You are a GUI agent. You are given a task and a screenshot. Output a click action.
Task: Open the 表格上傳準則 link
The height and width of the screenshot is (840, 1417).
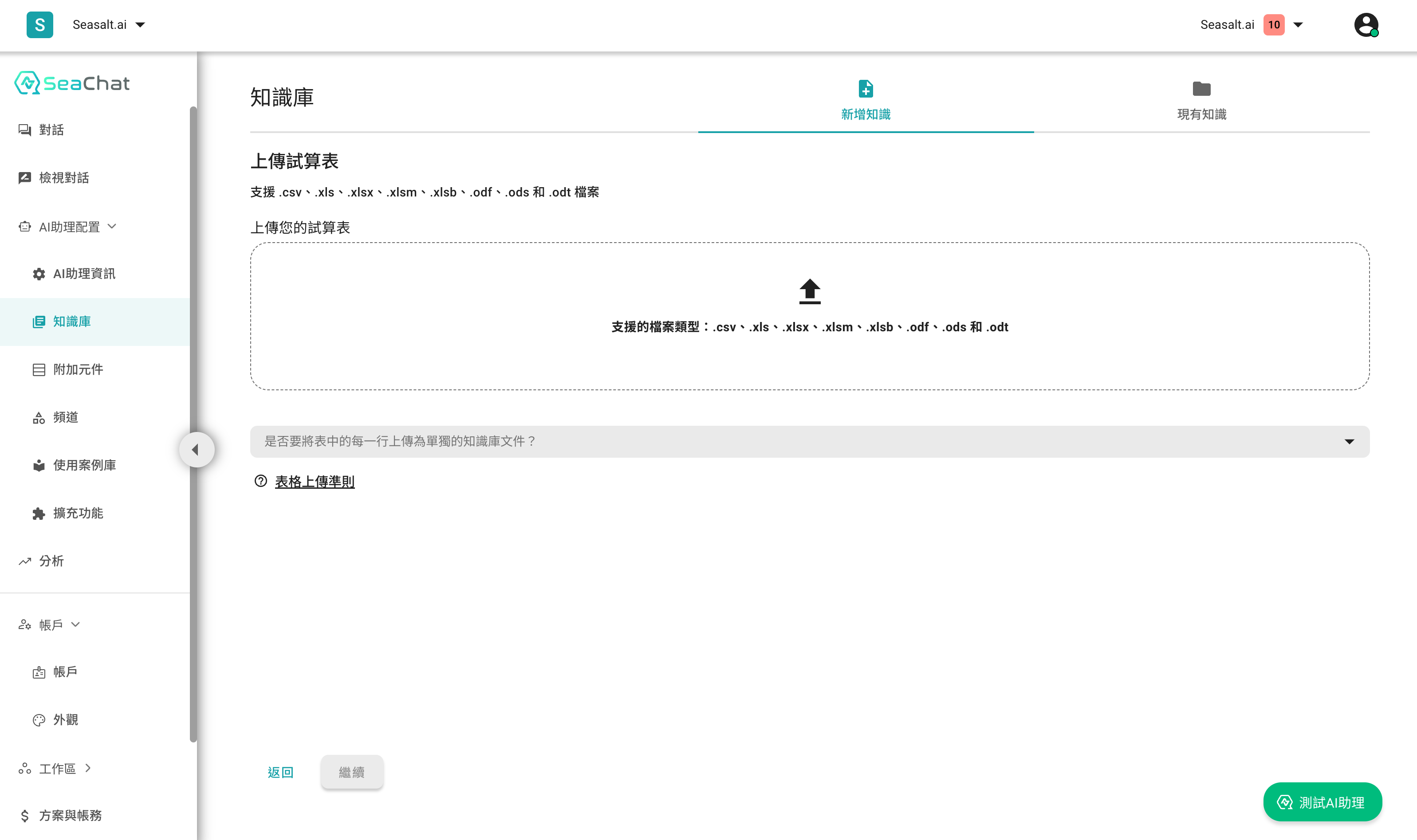coord(315,482)
